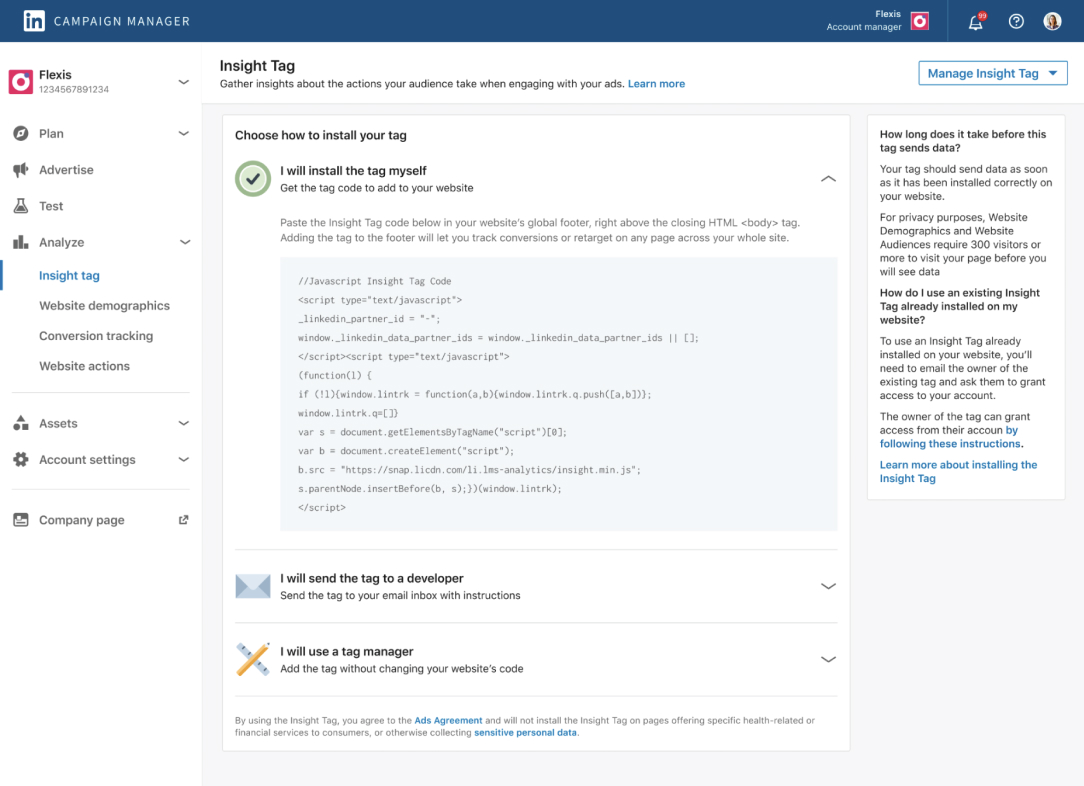Click the Account settings label

point(87,460)
